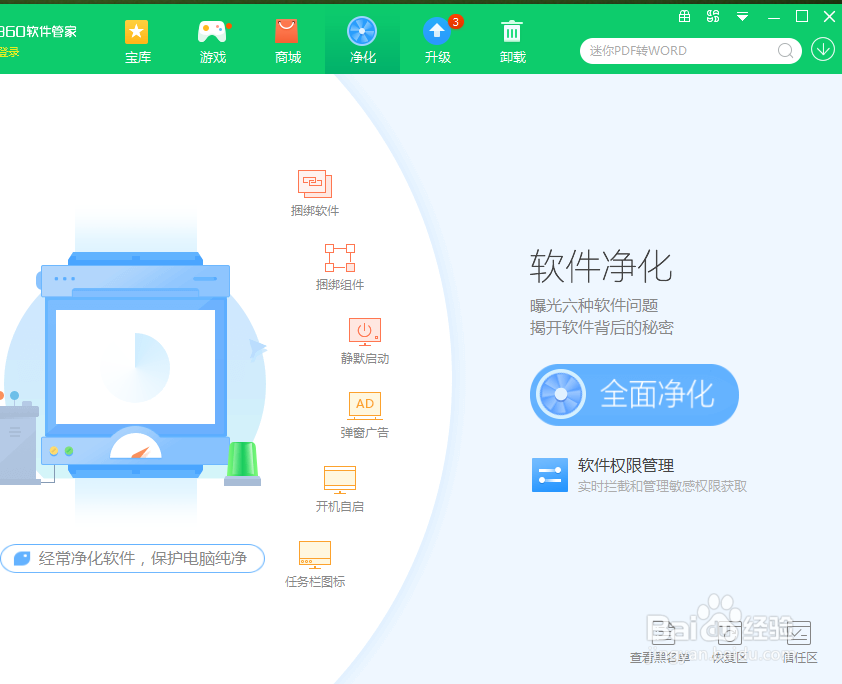This screenshot has width=842, height=684.
Task: Click the 全面净化 full purify button
Action: pyautogui.click(x=633, y=395)
